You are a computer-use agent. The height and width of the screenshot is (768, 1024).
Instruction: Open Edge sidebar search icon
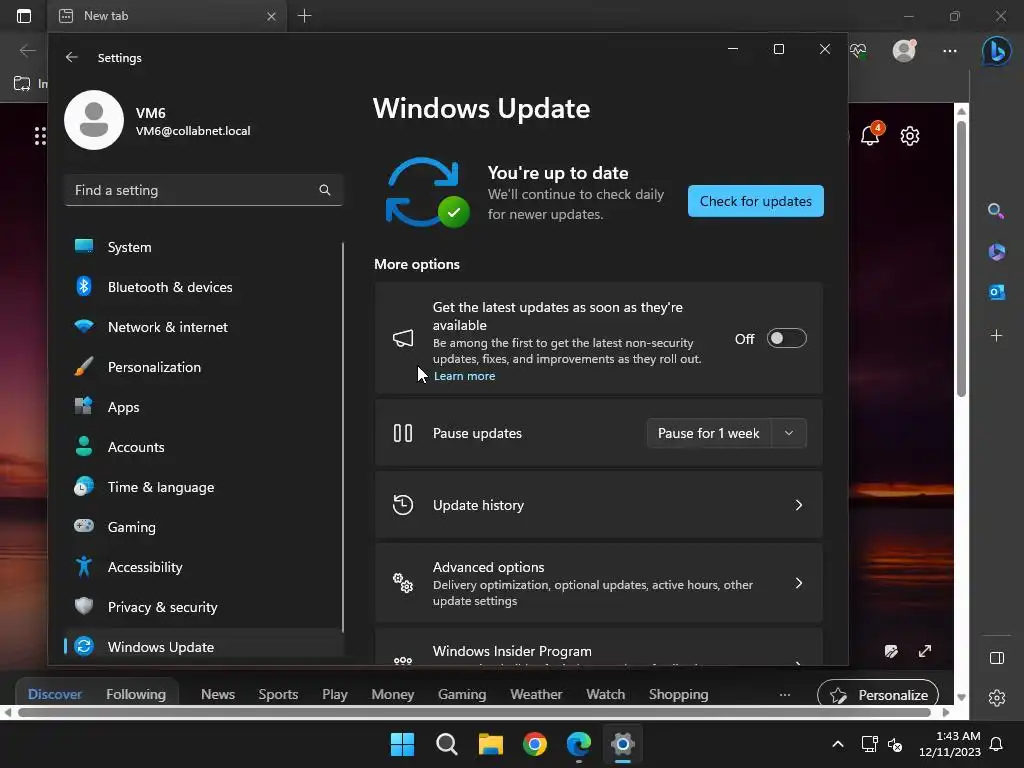pyautogui.click(x=996, y=210)
